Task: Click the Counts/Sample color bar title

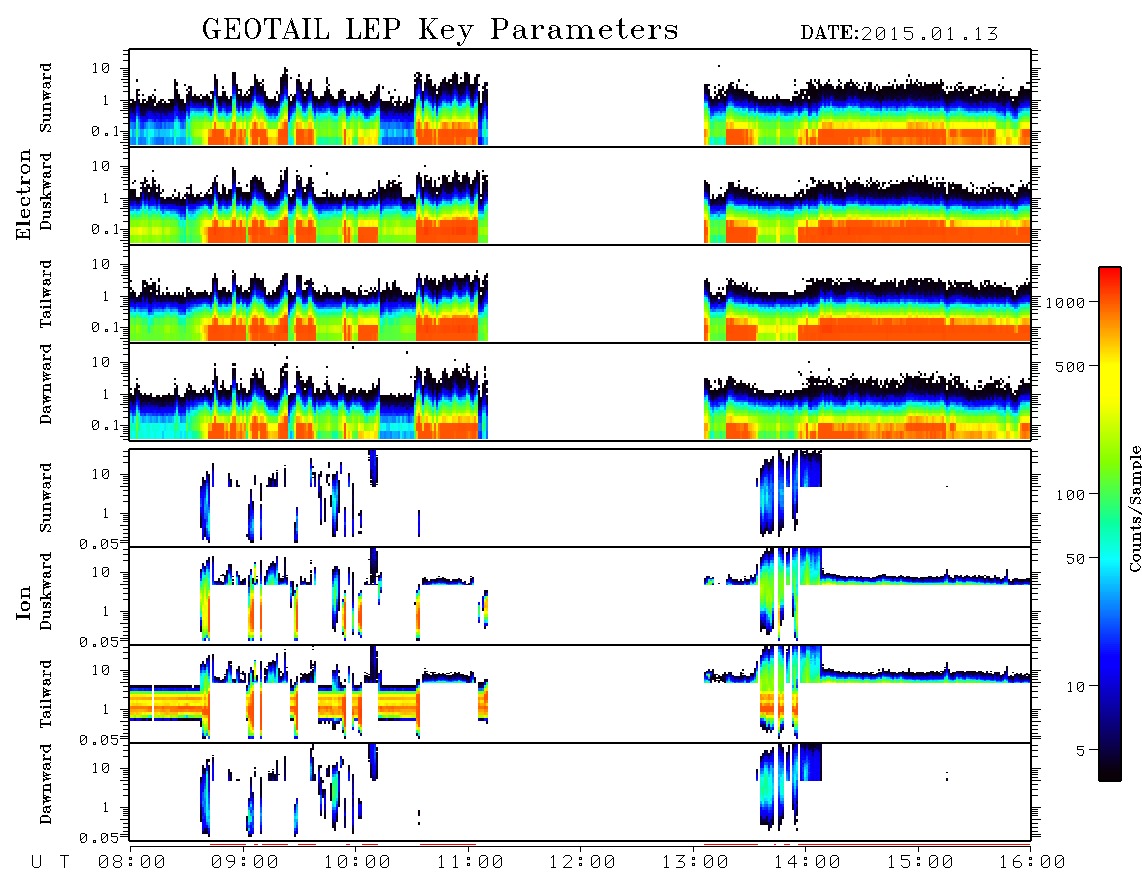Action: pos(1134,508)
